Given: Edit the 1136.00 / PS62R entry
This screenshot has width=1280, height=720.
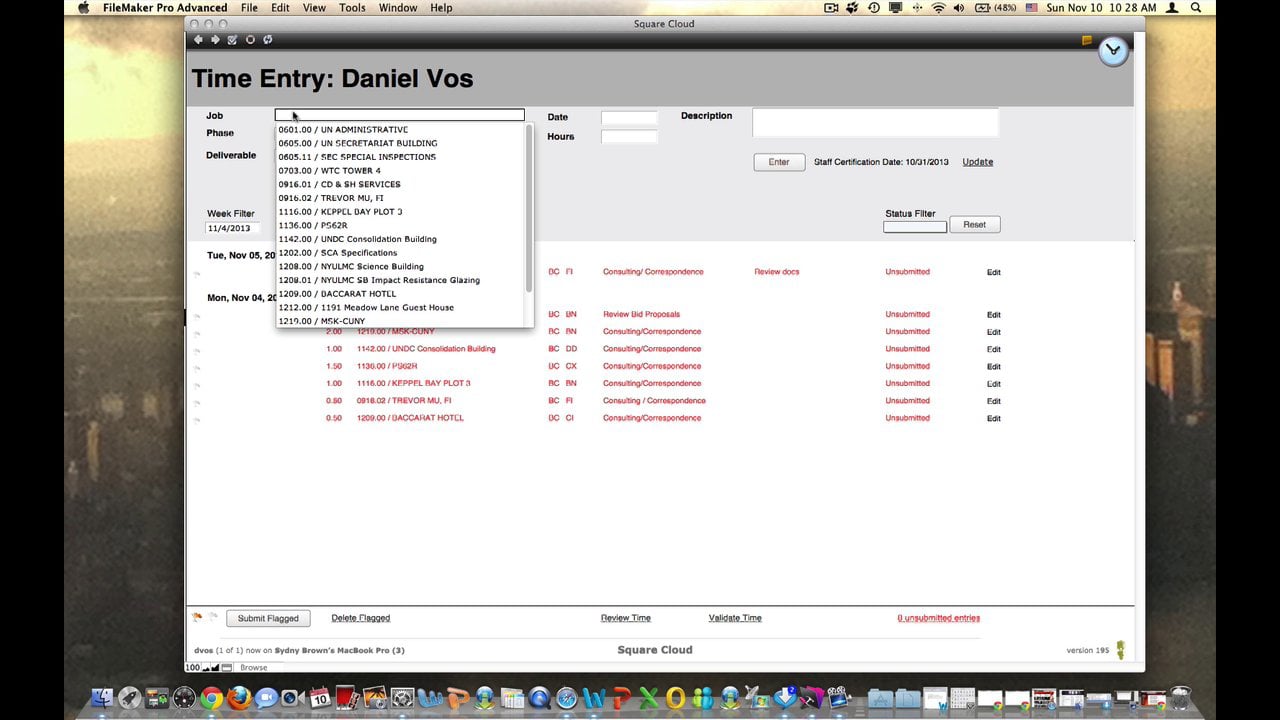Looking at the screenshot, I should click(x=993, y=367).
